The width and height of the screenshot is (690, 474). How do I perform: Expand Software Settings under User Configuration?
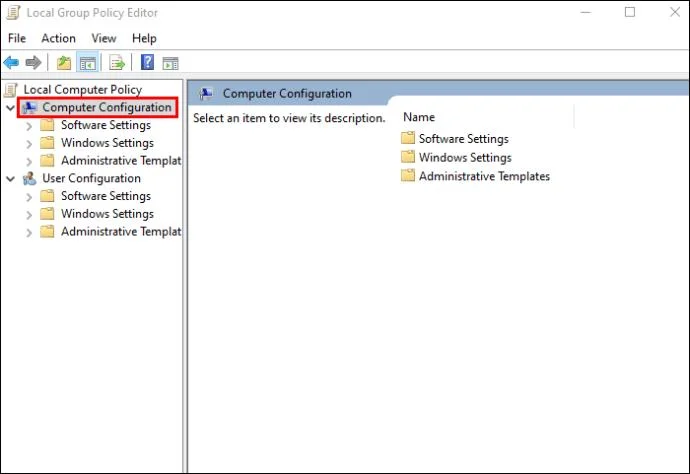29,197
